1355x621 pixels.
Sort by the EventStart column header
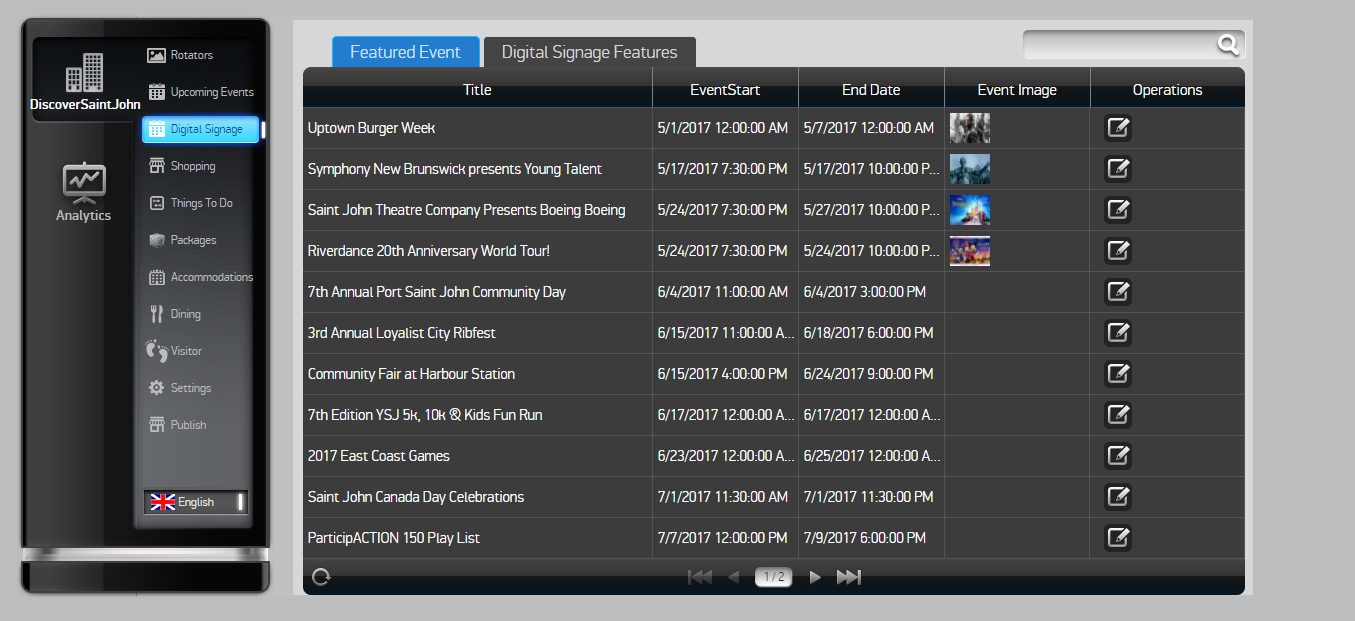coord(725,89)
